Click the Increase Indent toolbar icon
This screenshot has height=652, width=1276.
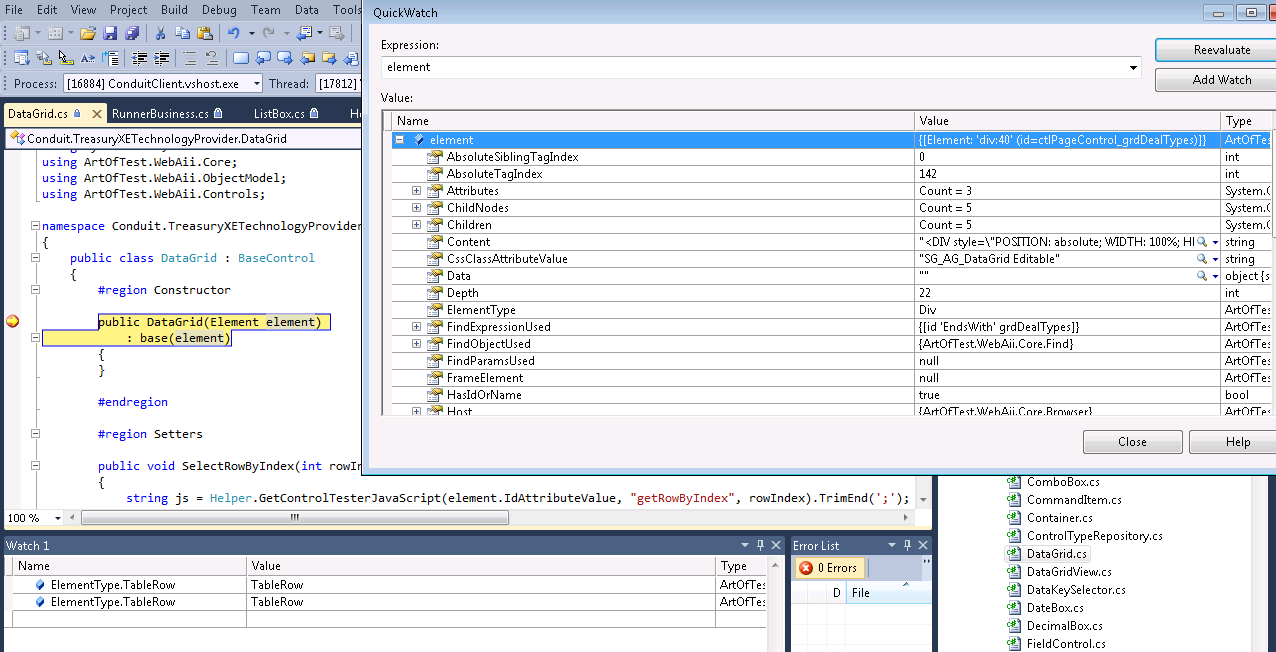pyautogui.click(x=160, y=58)
